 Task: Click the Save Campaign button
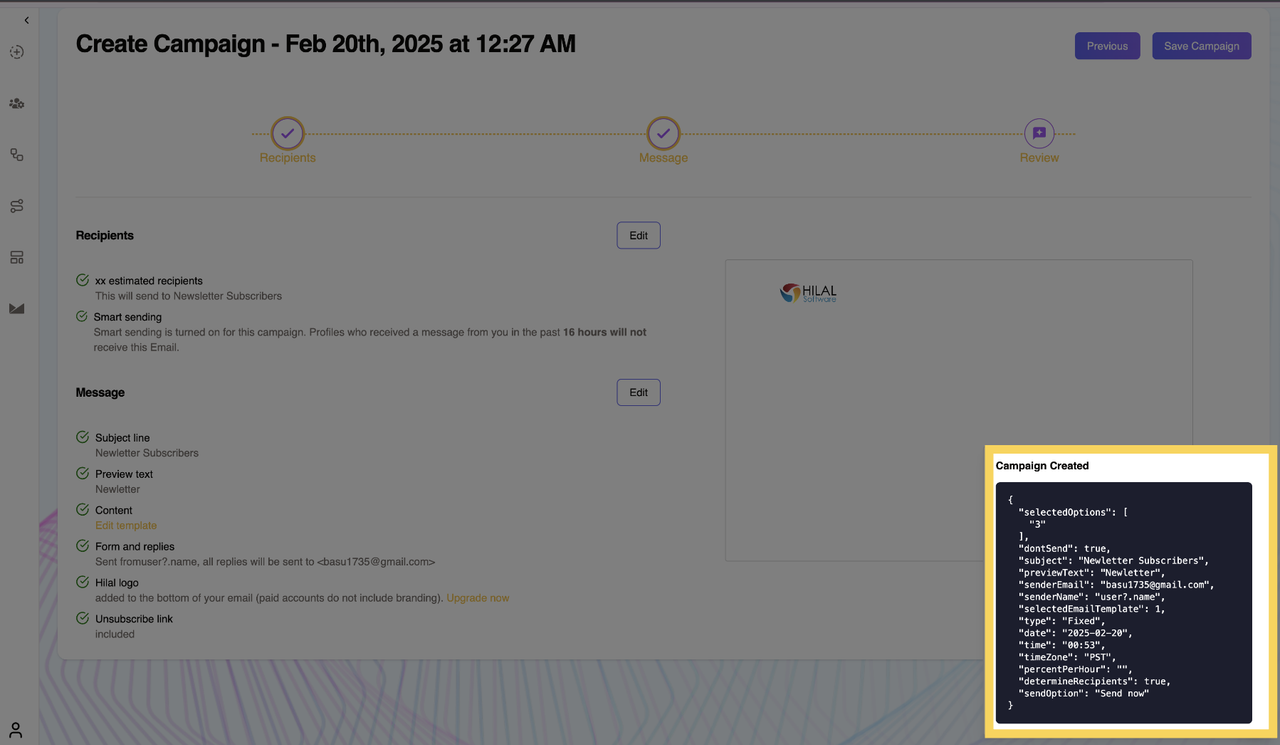pyautogui.click(x=1201, y=45)
